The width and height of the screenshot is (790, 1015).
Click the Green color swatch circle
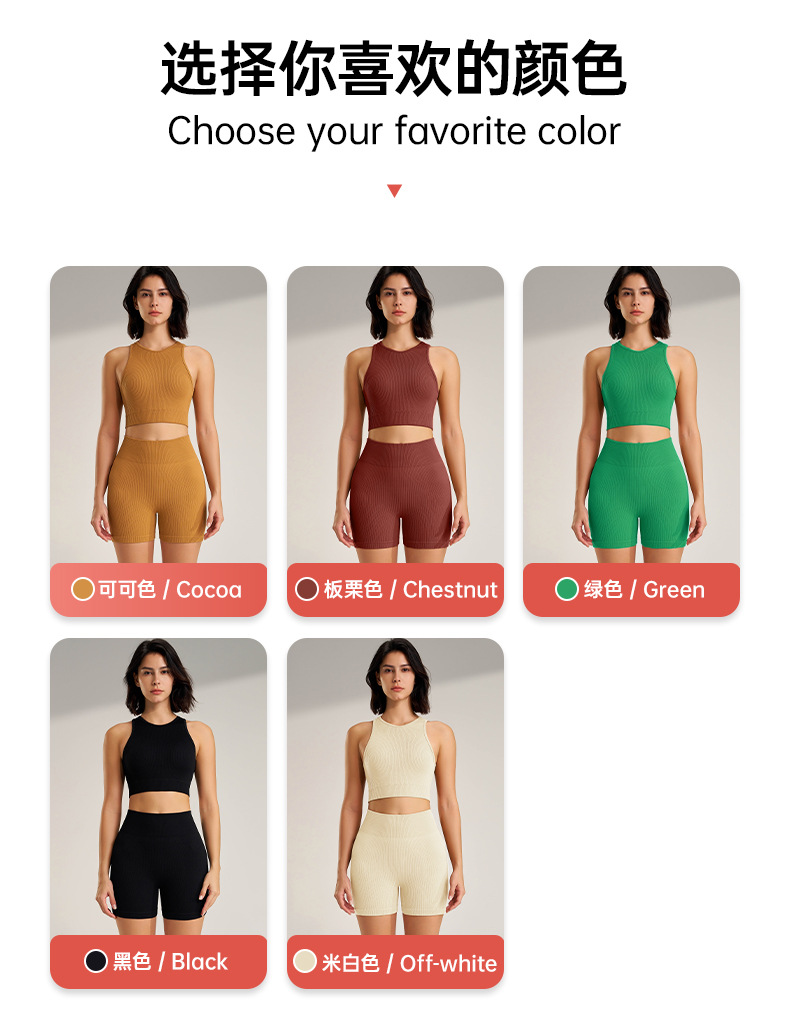tap(567, 589)
